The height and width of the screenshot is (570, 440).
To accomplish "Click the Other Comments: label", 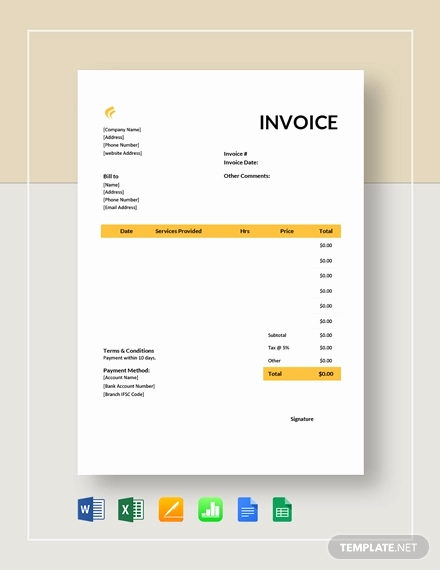I will pos(247,176).
